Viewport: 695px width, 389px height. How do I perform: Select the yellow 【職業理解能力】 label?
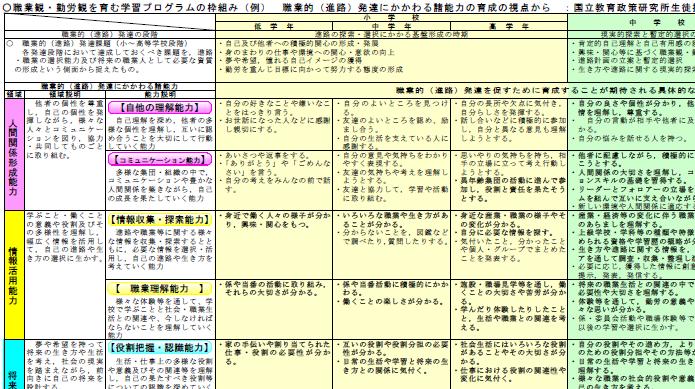point(160,289)
